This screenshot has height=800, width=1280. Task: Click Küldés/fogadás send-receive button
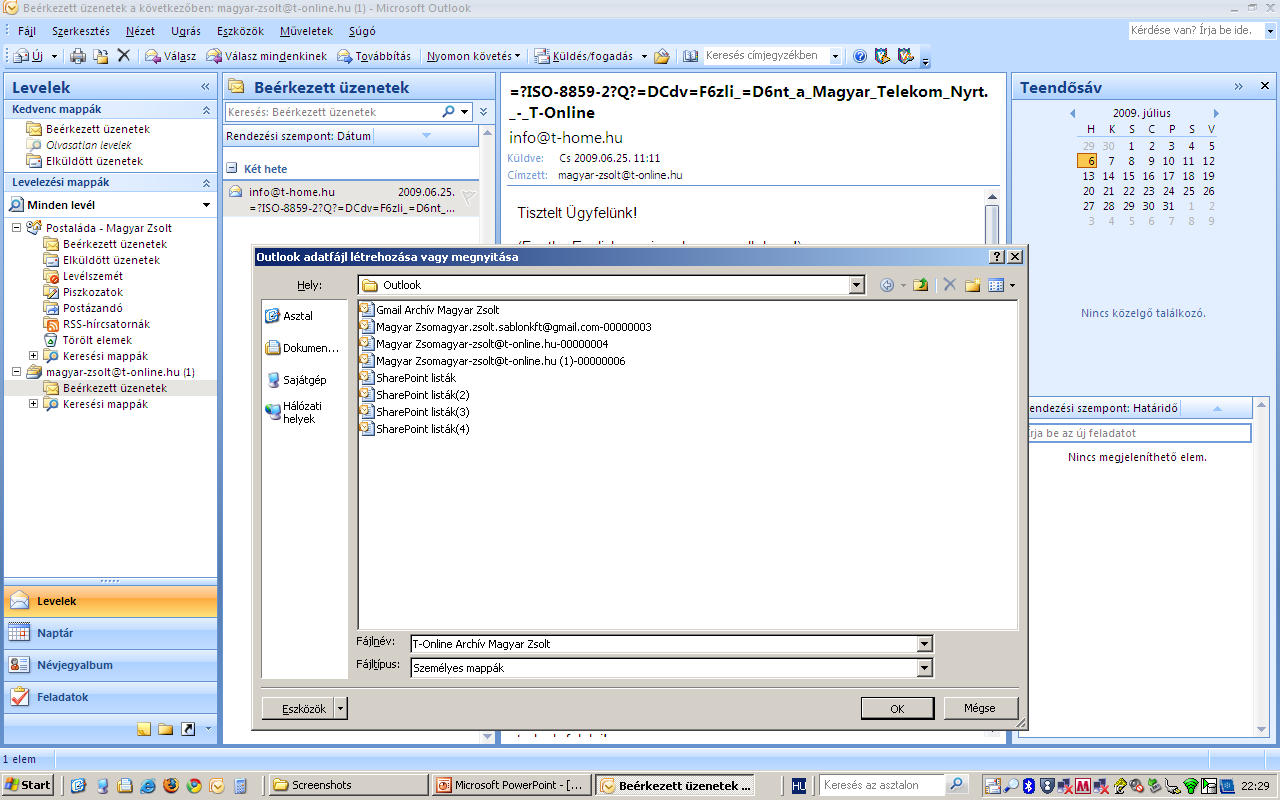click(x=583, y=56)
